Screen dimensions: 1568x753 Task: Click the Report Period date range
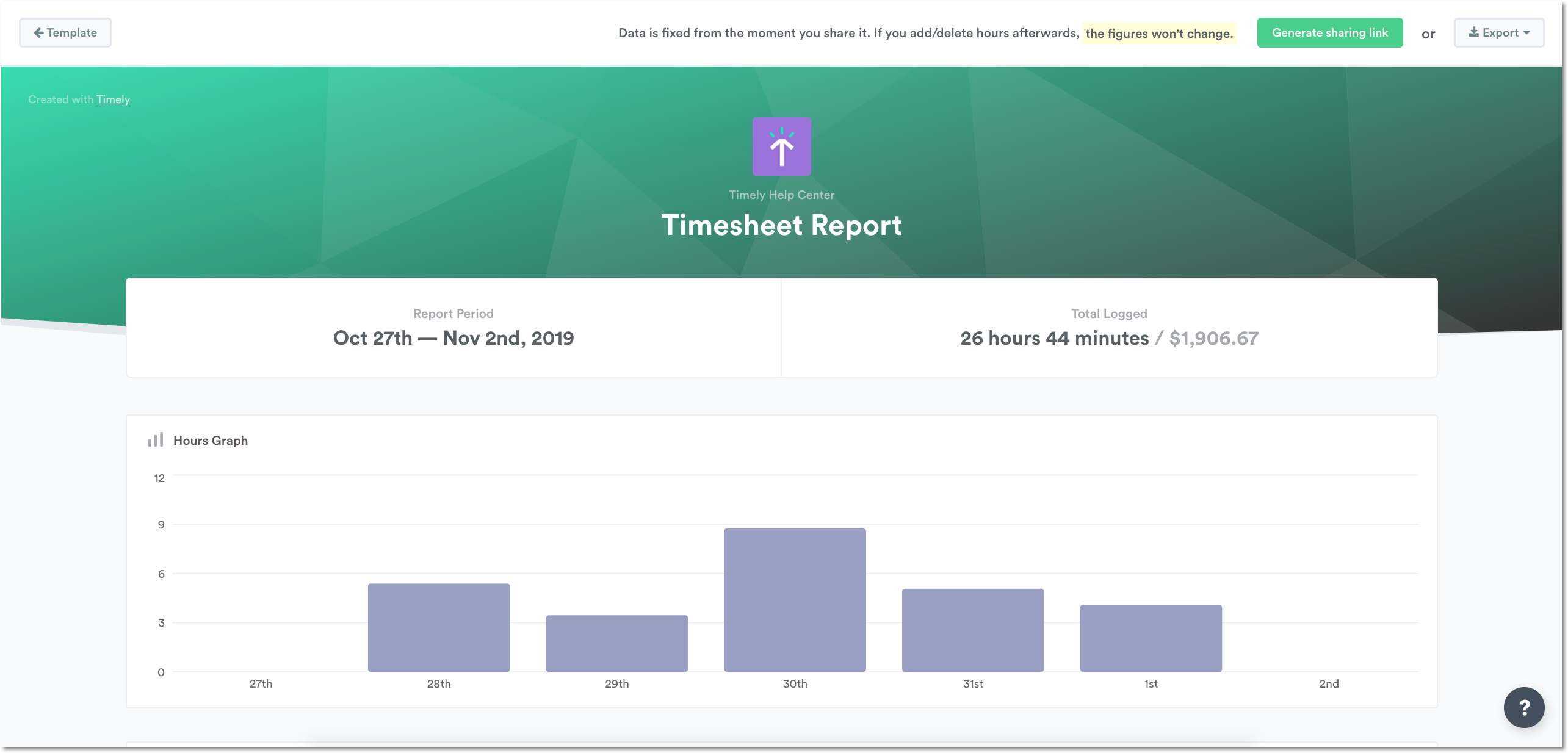tap(453, 337)
